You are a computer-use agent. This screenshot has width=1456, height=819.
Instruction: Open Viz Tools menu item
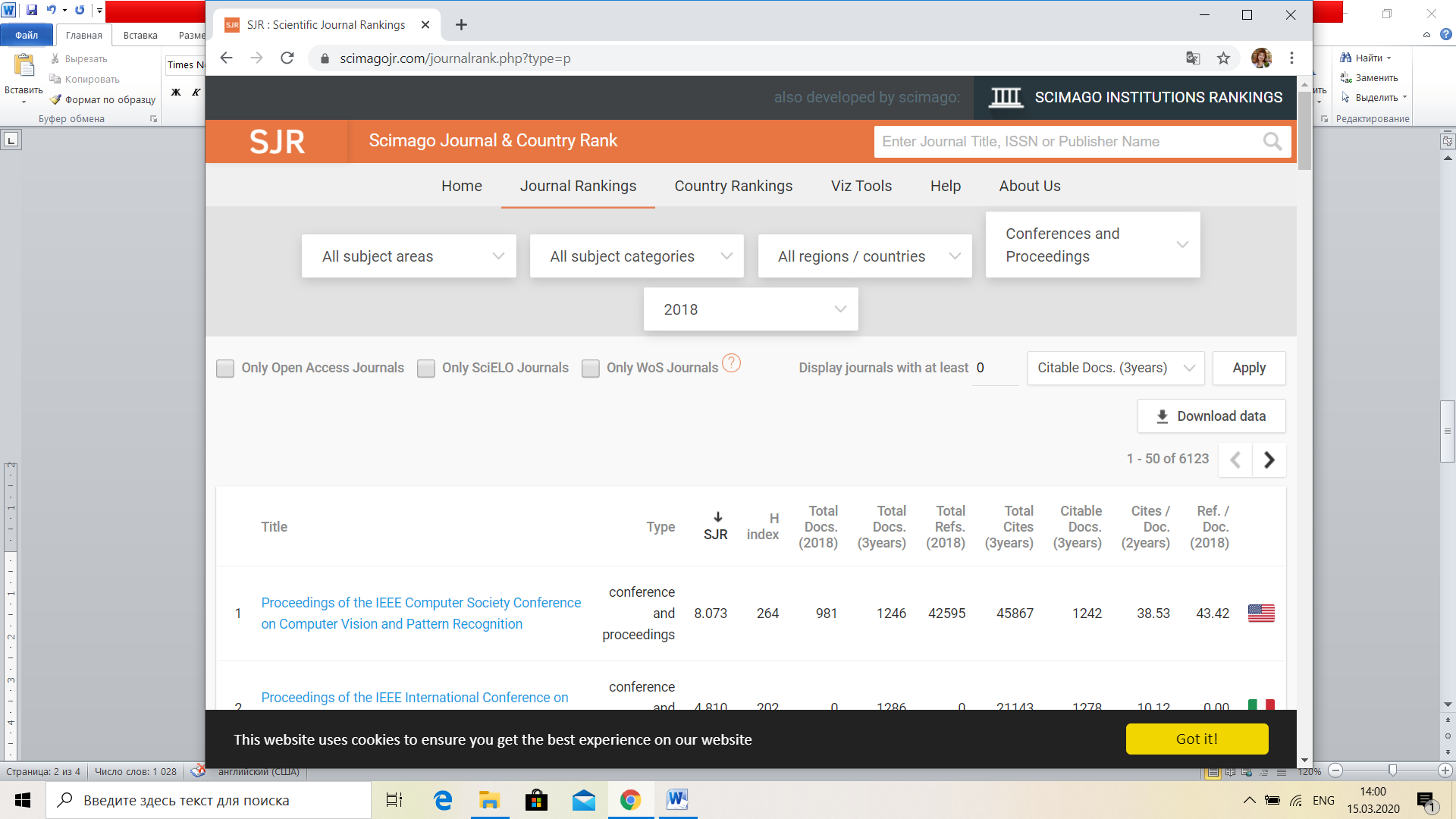click(861, 186)
